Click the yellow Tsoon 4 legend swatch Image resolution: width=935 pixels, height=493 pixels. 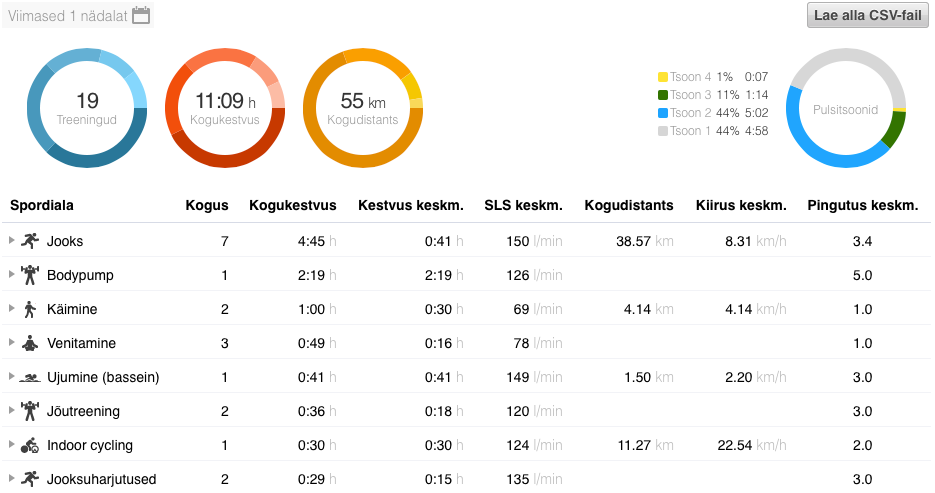tap(662, 77)
